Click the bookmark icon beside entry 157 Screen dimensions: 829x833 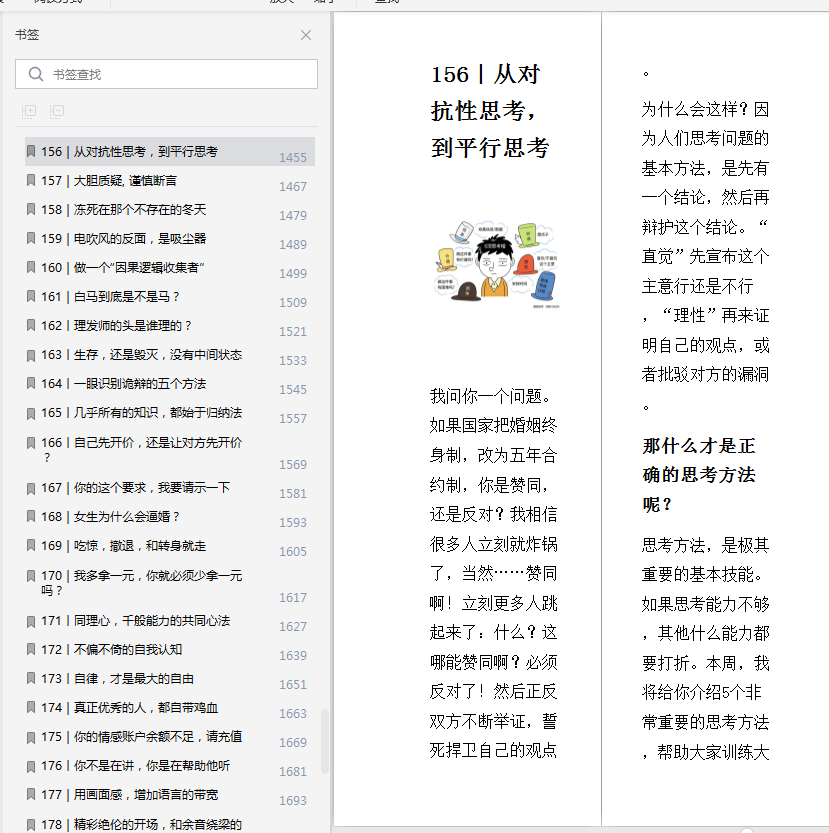tap(31, 181)
